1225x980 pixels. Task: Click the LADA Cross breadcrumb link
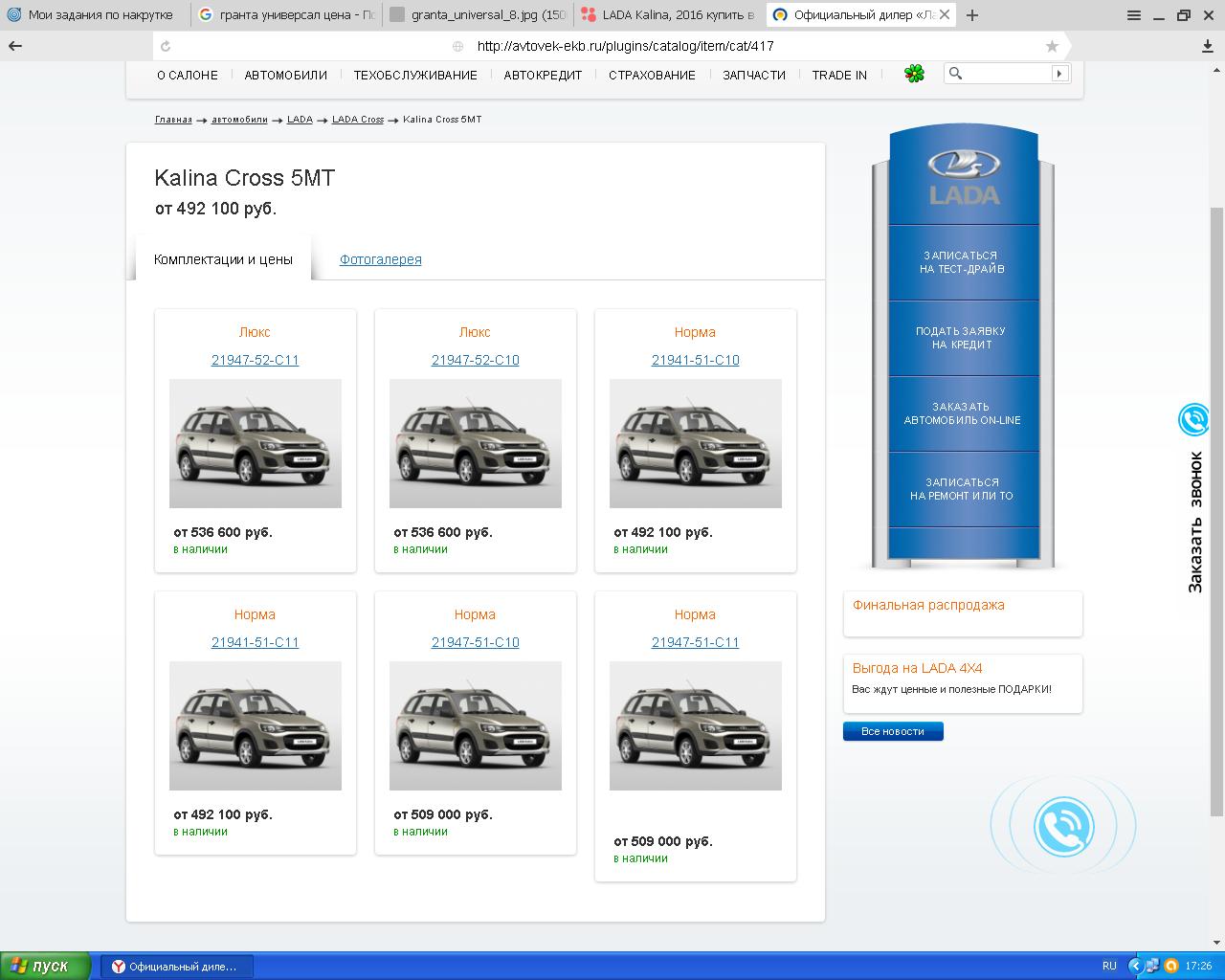pos(357,120)
